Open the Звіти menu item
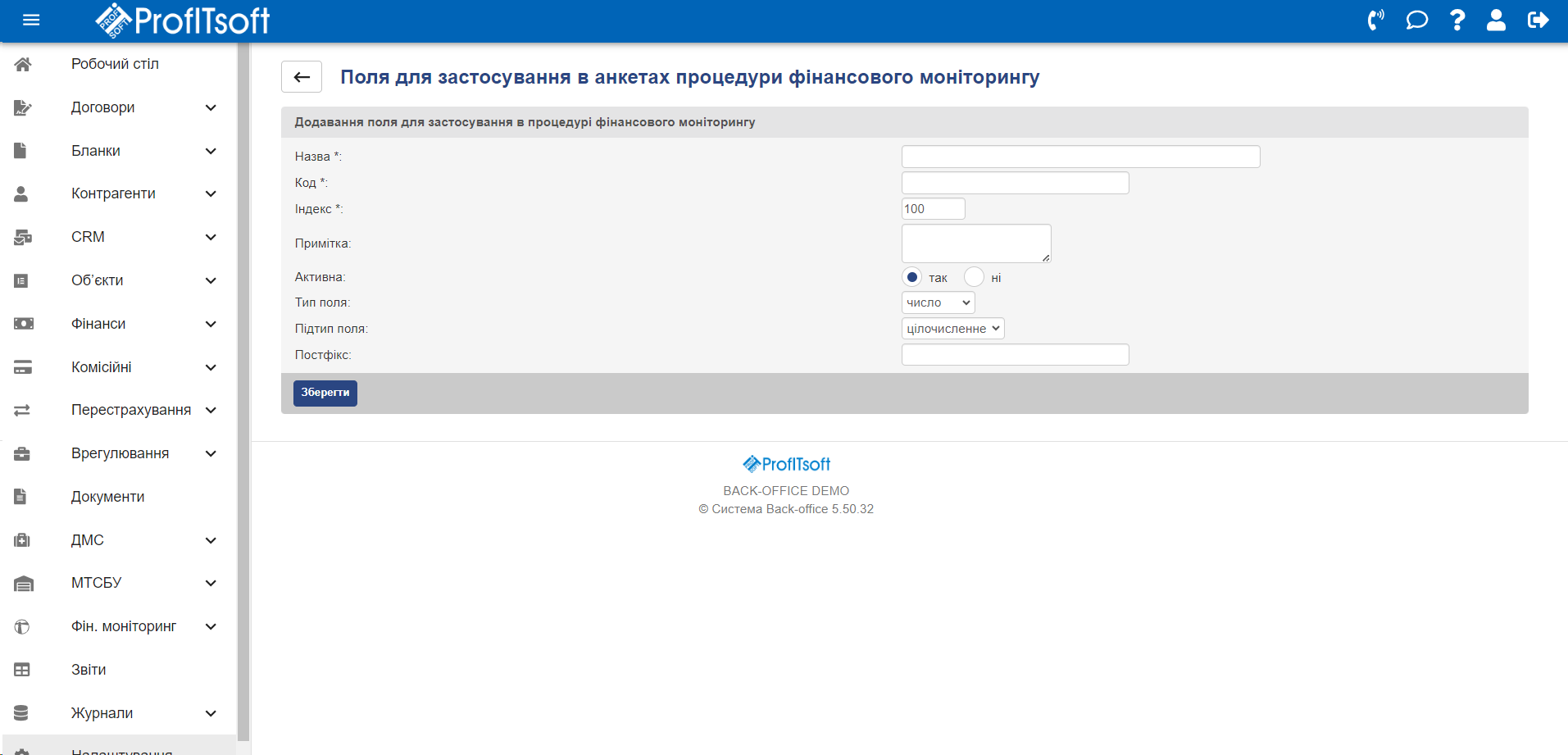The image size is (1568, 755). coord(89,670)
